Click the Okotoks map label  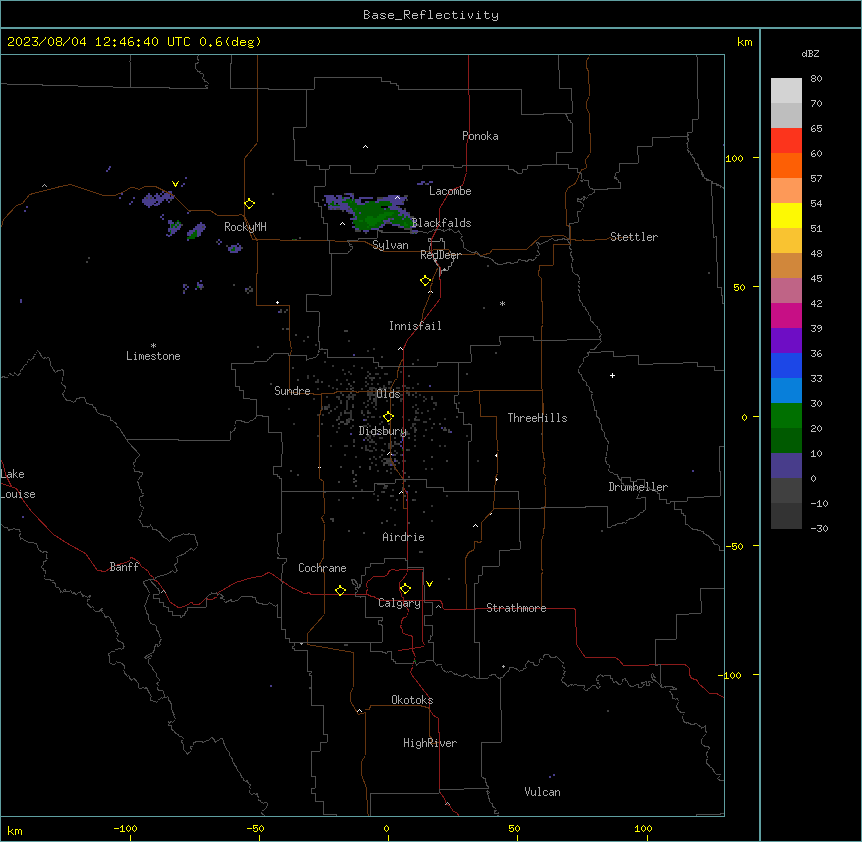(x=412, y=700)
